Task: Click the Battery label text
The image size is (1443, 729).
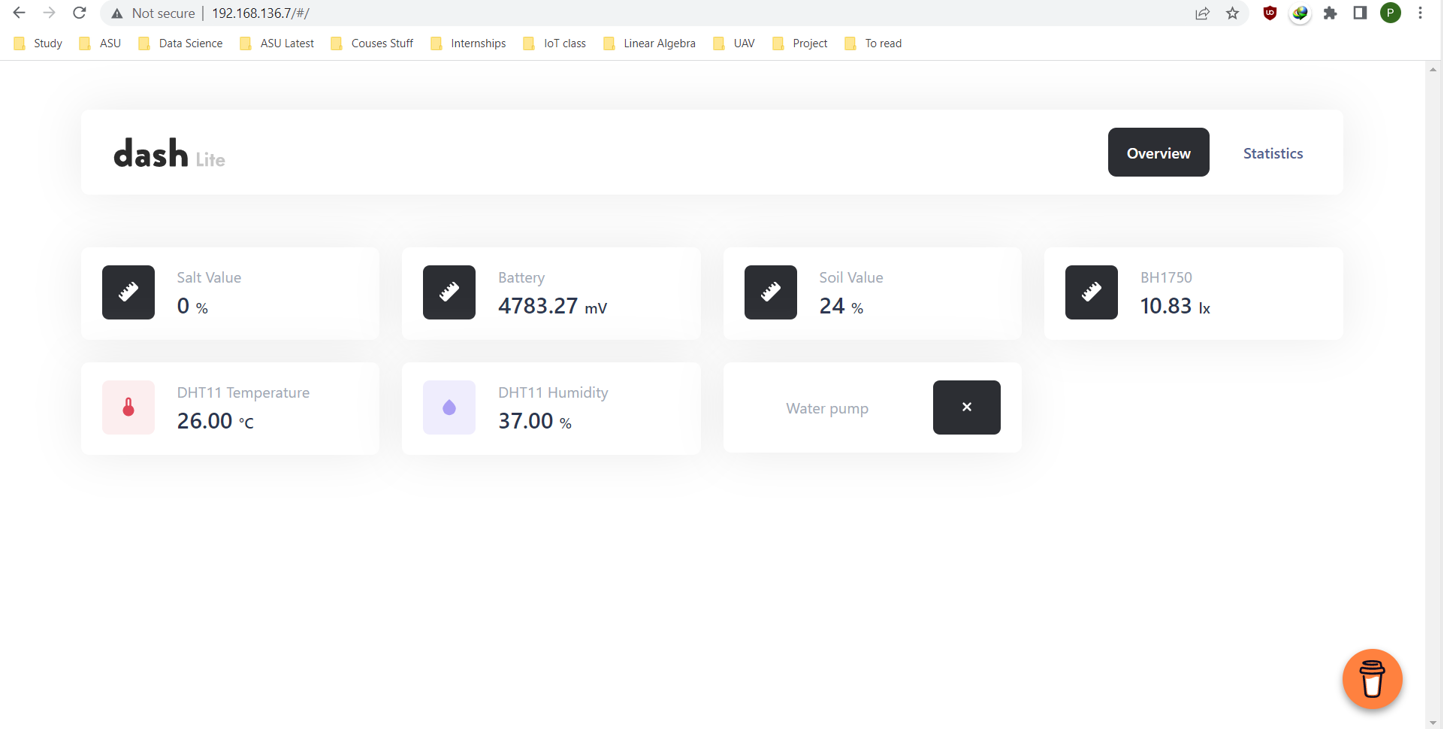Action: click(x=521, y=278)
